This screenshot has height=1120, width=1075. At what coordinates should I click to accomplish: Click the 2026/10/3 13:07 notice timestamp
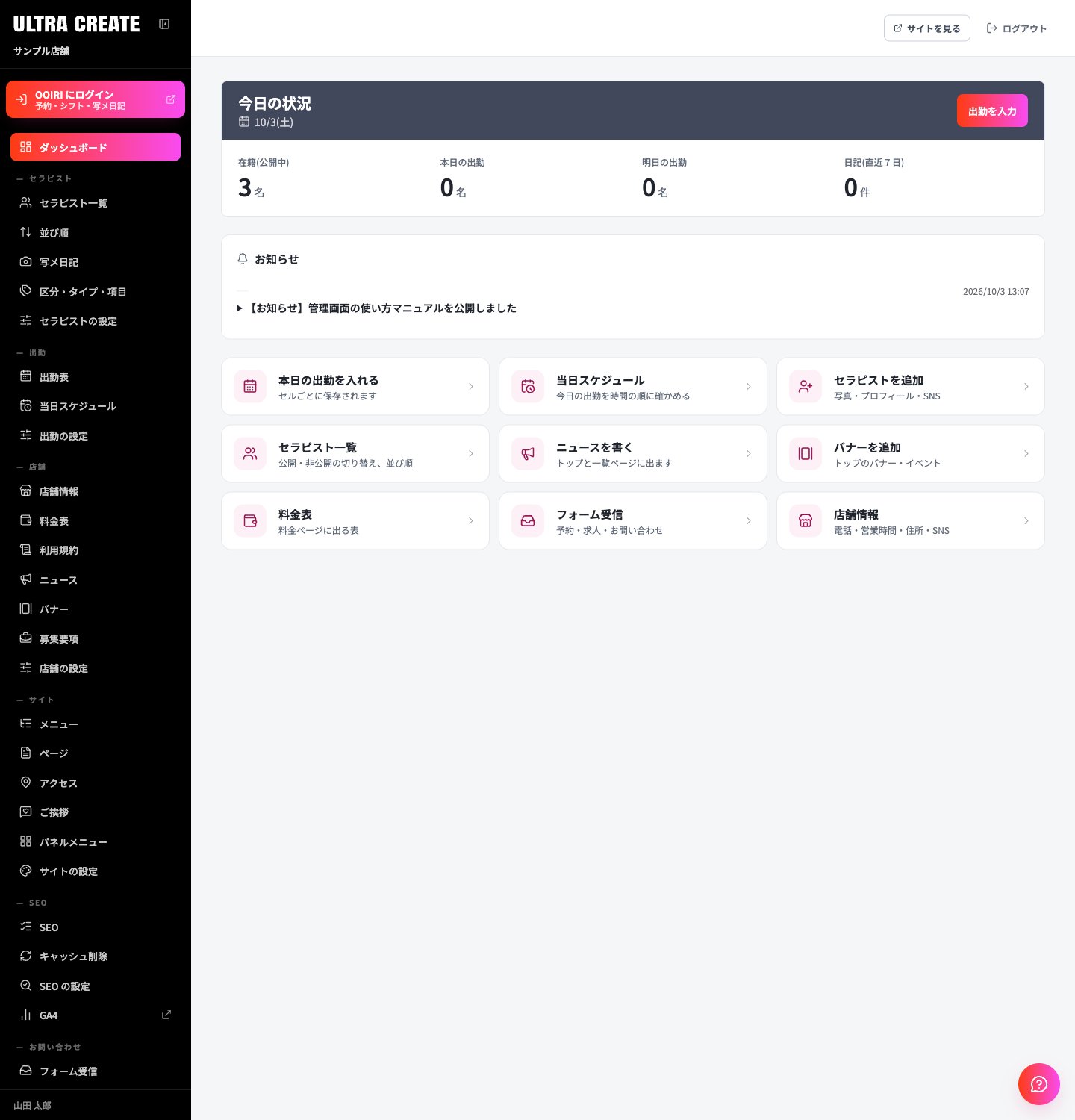pyautogui.click(x=996, y=292)
